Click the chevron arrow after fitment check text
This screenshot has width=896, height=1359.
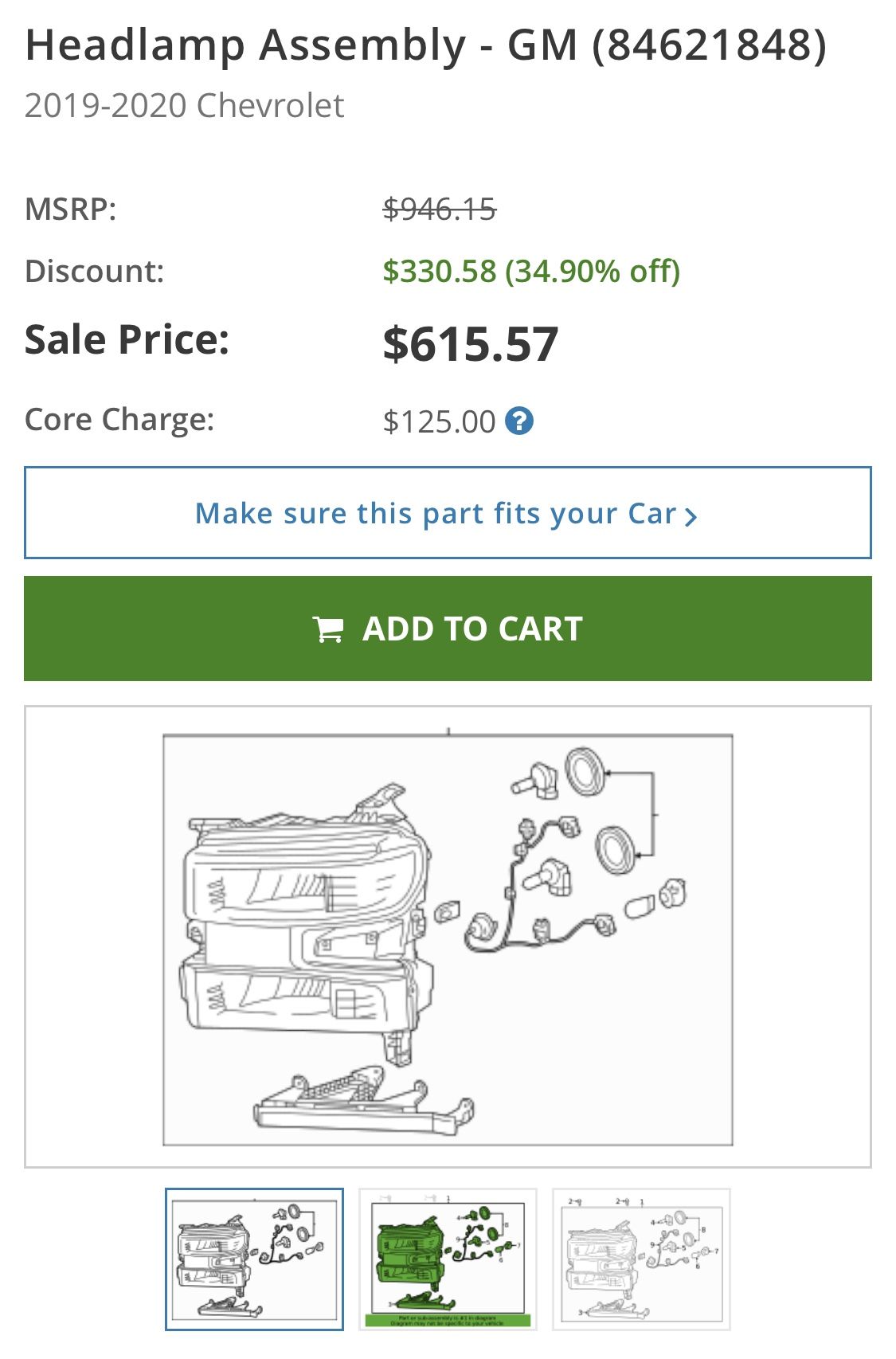[x=691, y=516]
